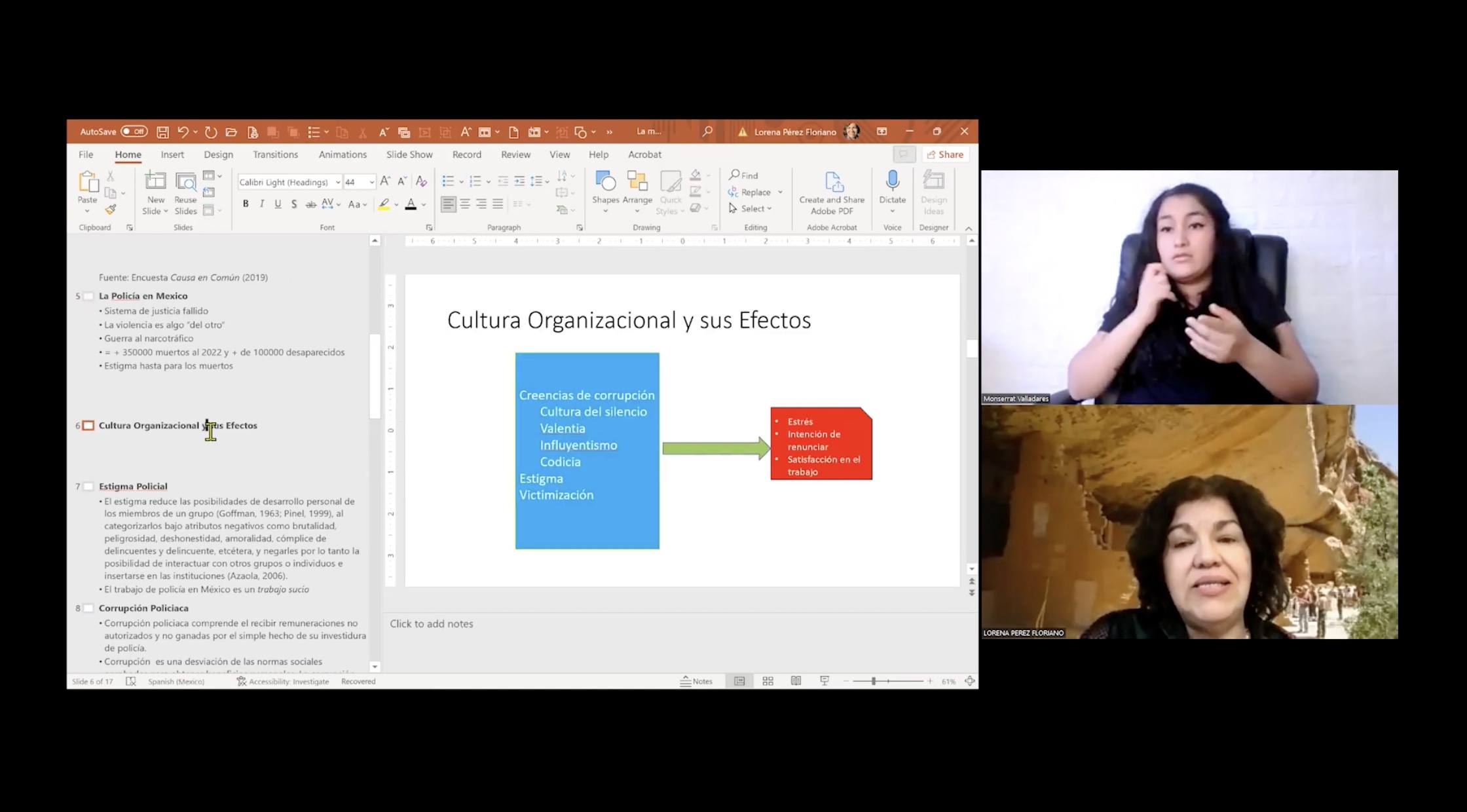Click the zoom slider handle

pyautogui.click(x=873, y=681)
